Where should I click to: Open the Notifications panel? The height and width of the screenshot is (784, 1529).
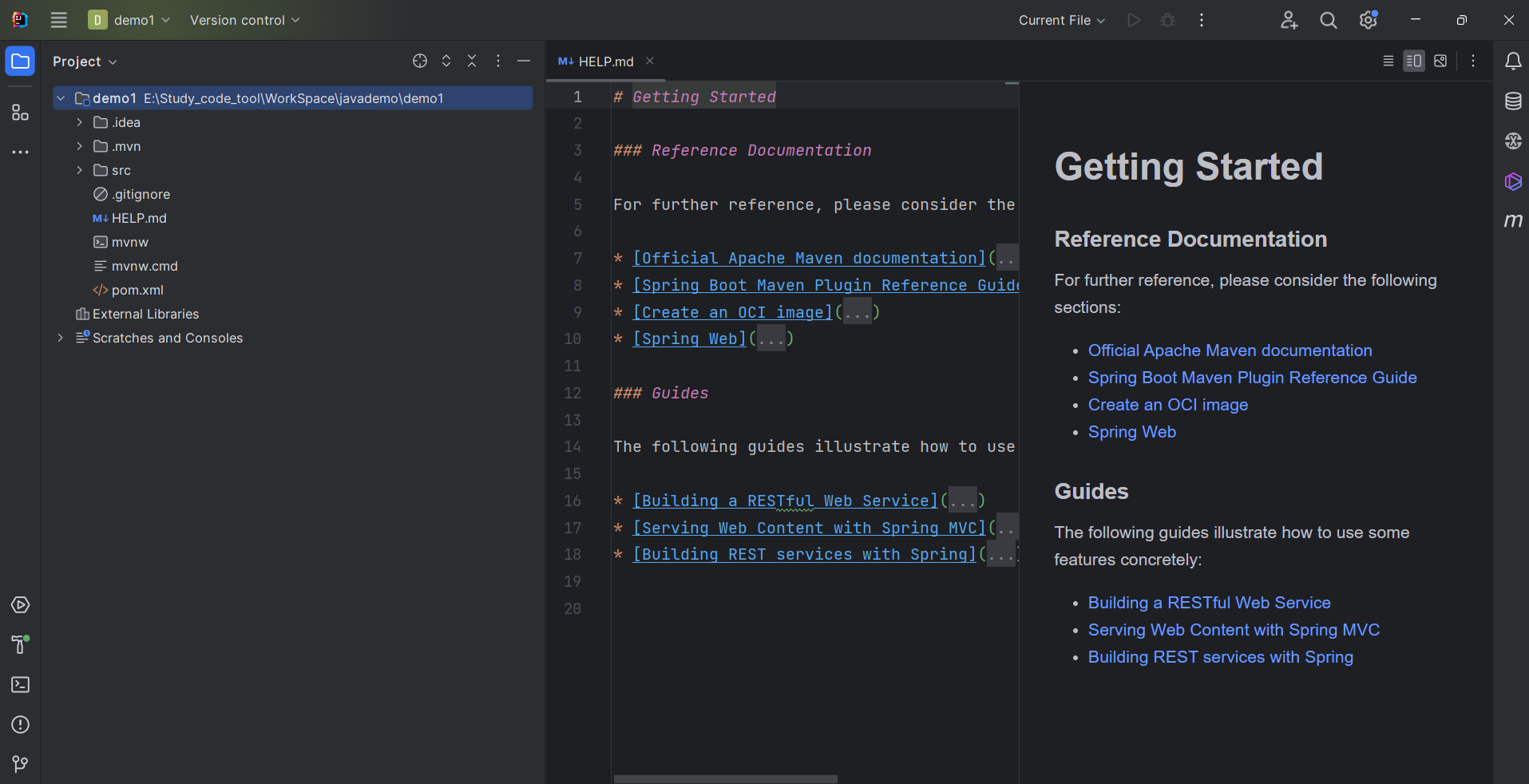(x=1513, y=61)
